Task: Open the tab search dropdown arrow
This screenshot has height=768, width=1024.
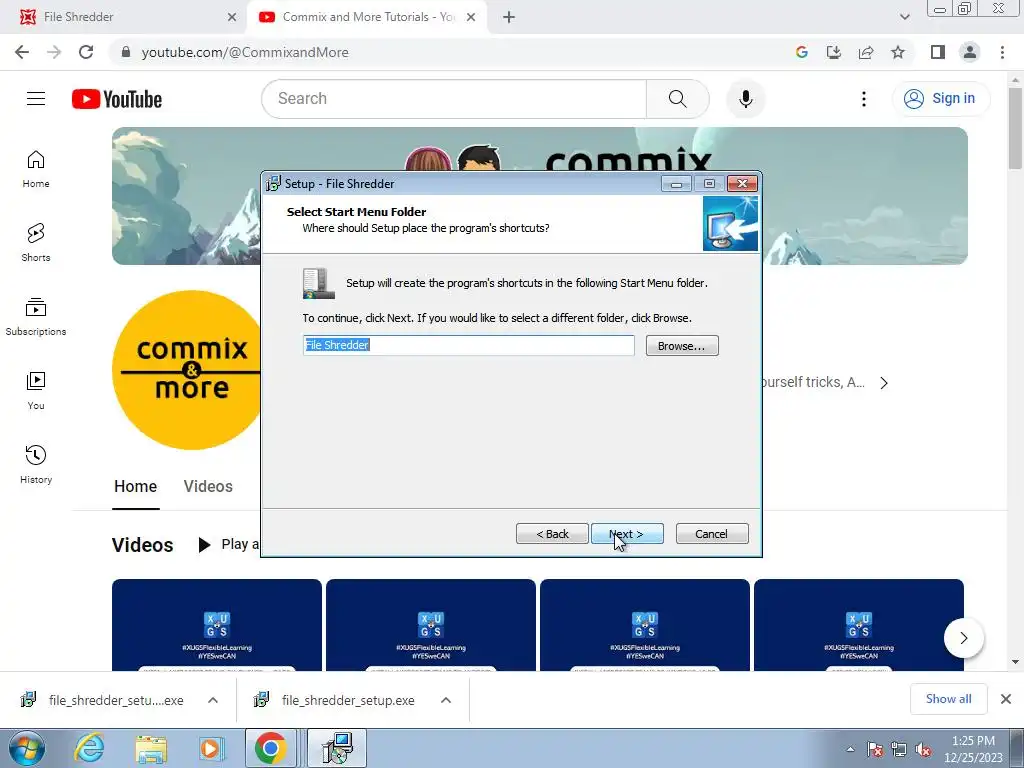Action: (x=904, y=17)
